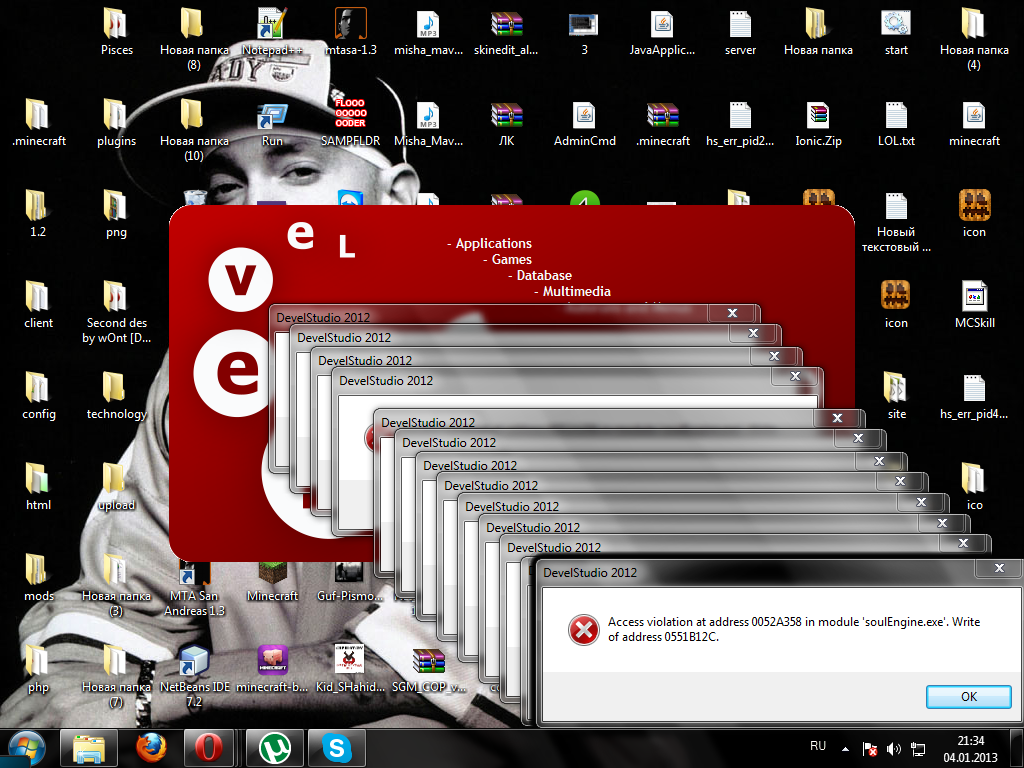Select the plugins folder icon
Viewport: 1024px width, 768px height.
[x=116, y=123]
